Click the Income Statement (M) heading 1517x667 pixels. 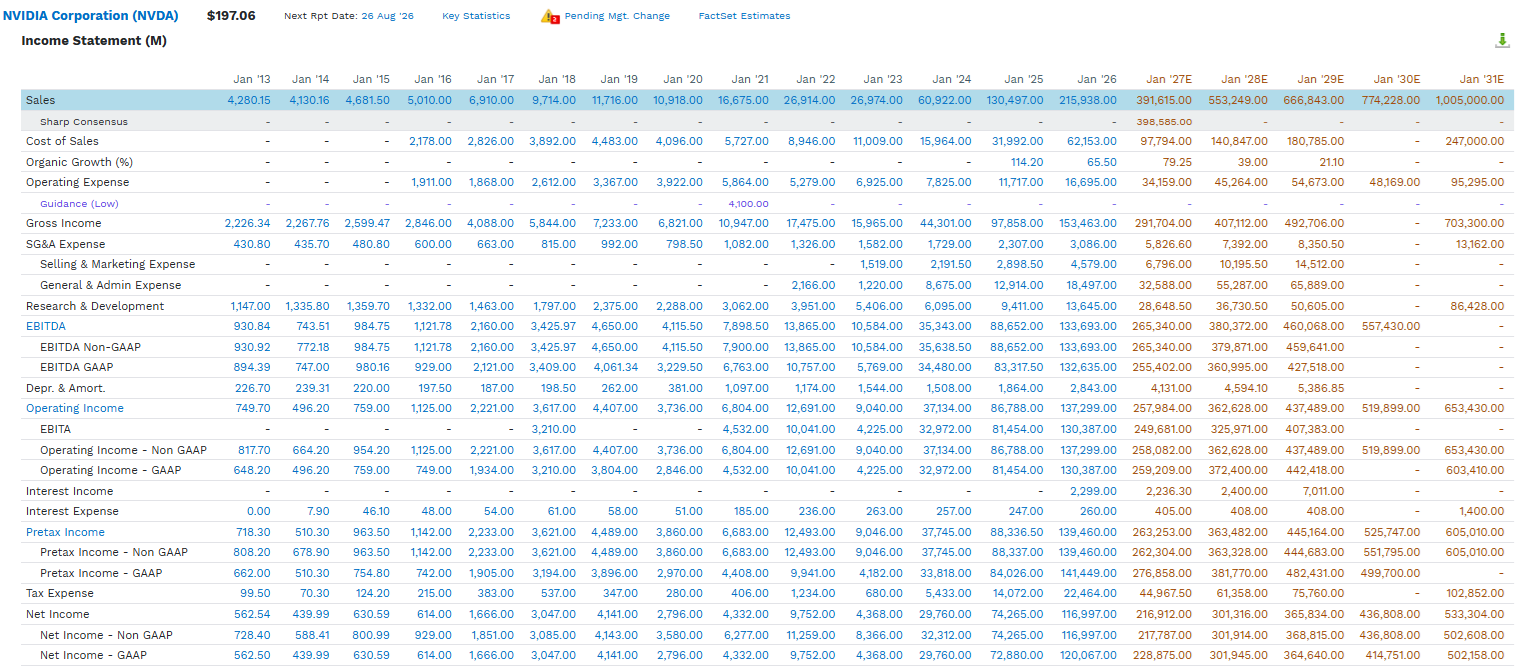tap(94, 41)
